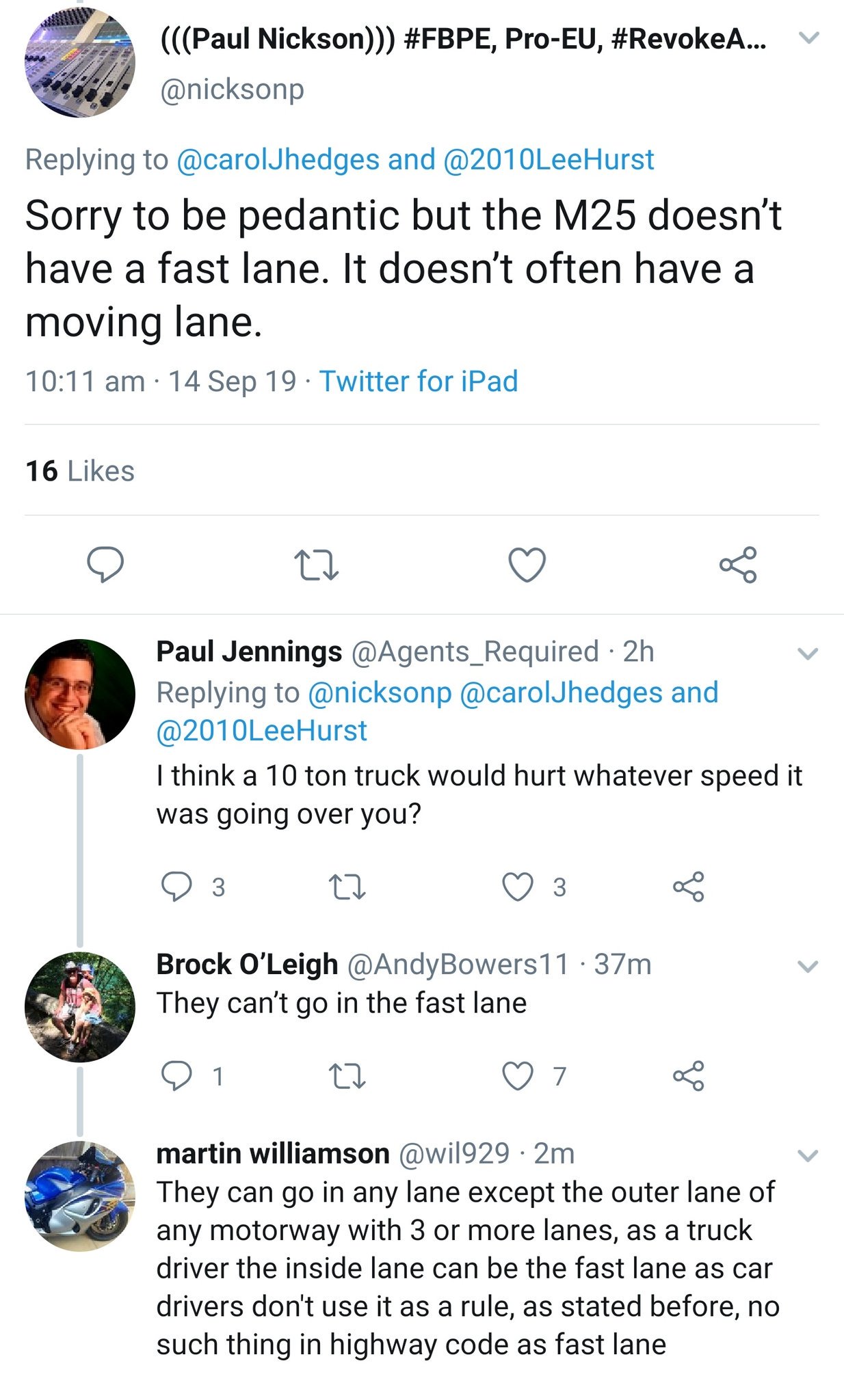Like Paul Jennings' 10 ton truck reply
Viewport: 844px width, 1400px height.
point(518,887)
